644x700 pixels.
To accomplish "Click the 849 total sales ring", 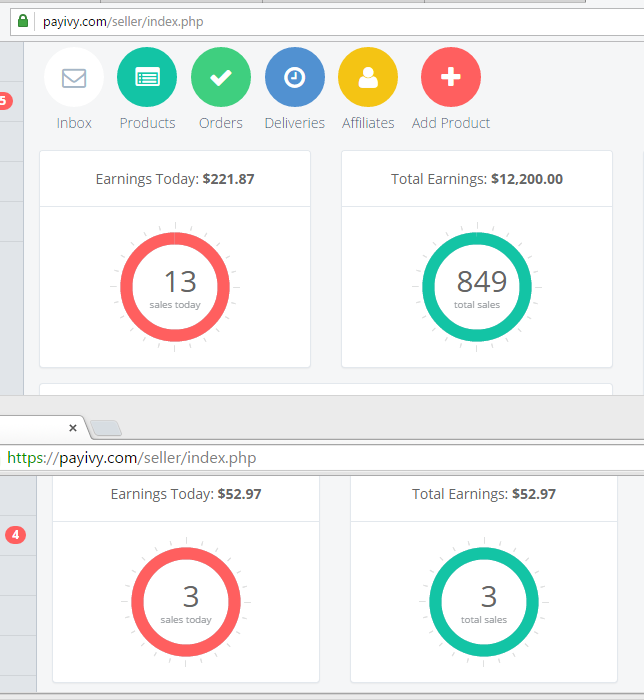I will [477, 287].
